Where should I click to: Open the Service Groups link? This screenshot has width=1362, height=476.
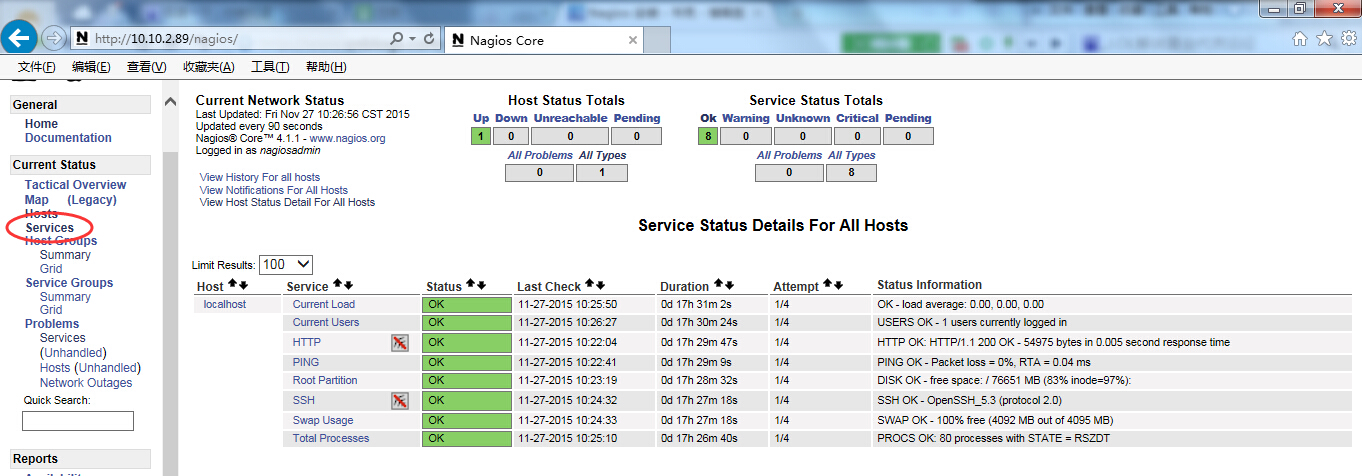point(69,283)
